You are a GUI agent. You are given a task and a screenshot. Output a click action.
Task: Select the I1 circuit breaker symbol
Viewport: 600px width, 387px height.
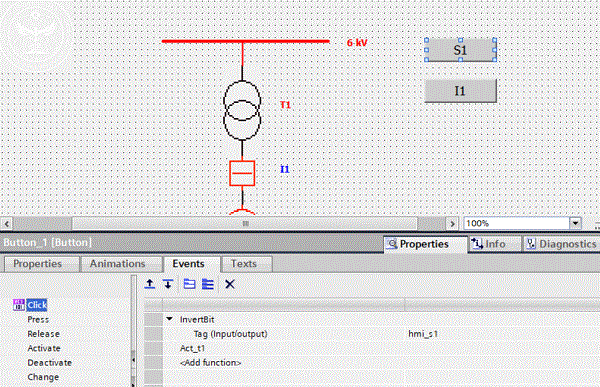(x=242, y=173)
